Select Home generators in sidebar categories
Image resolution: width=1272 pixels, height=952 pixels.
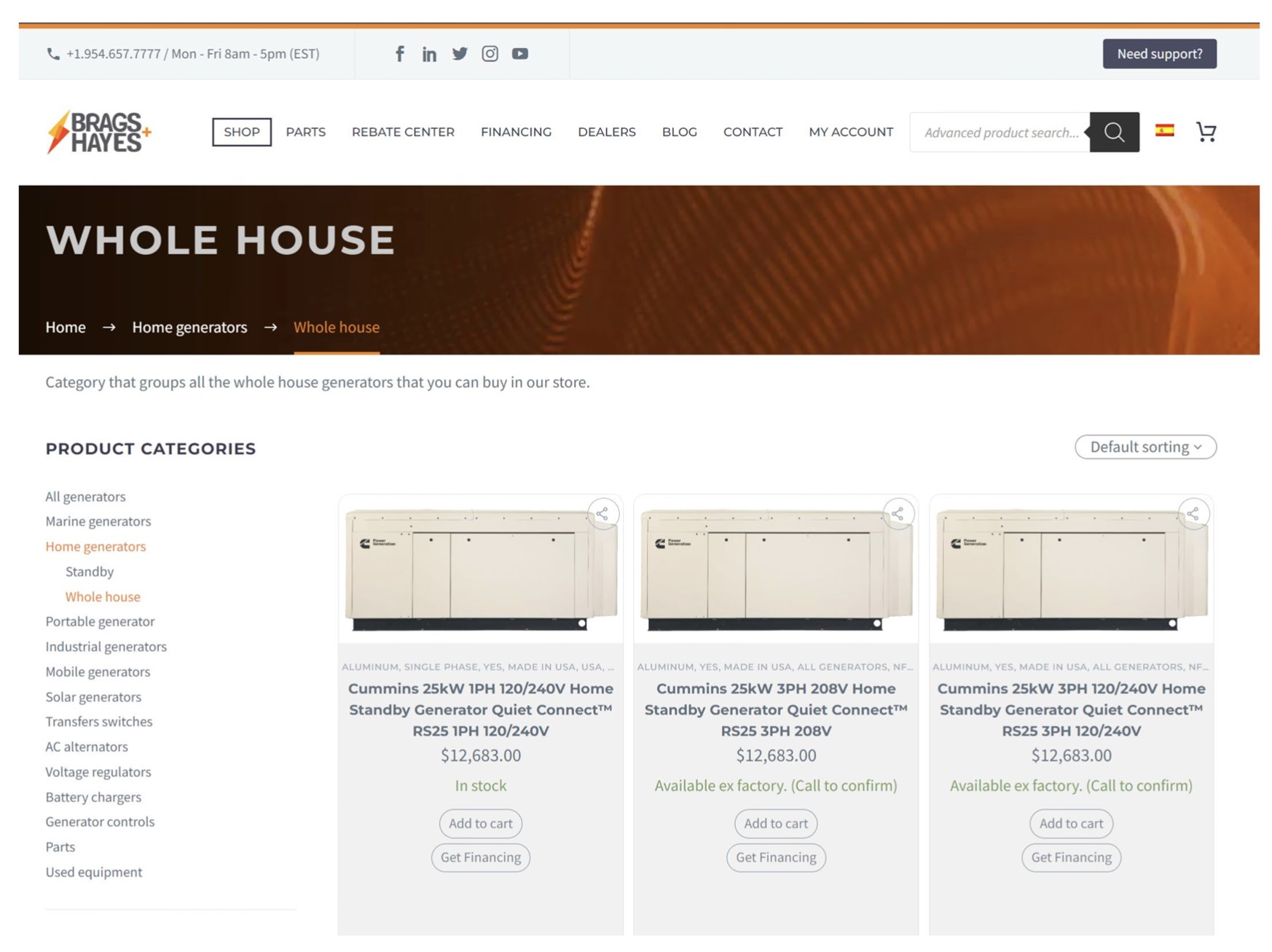pyautogui.click(x=95, y=546)
